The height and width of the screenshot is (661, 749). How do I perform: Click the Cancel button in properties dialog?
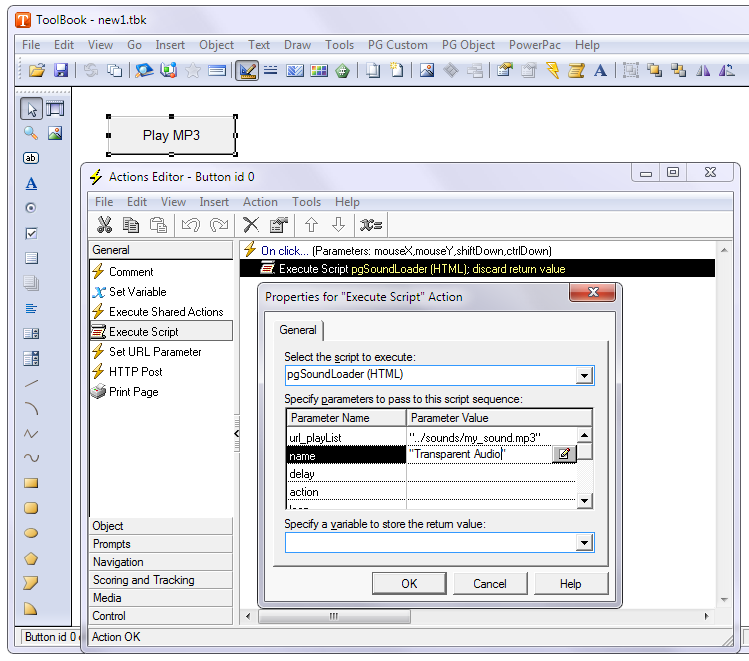(x=490, y=584)
